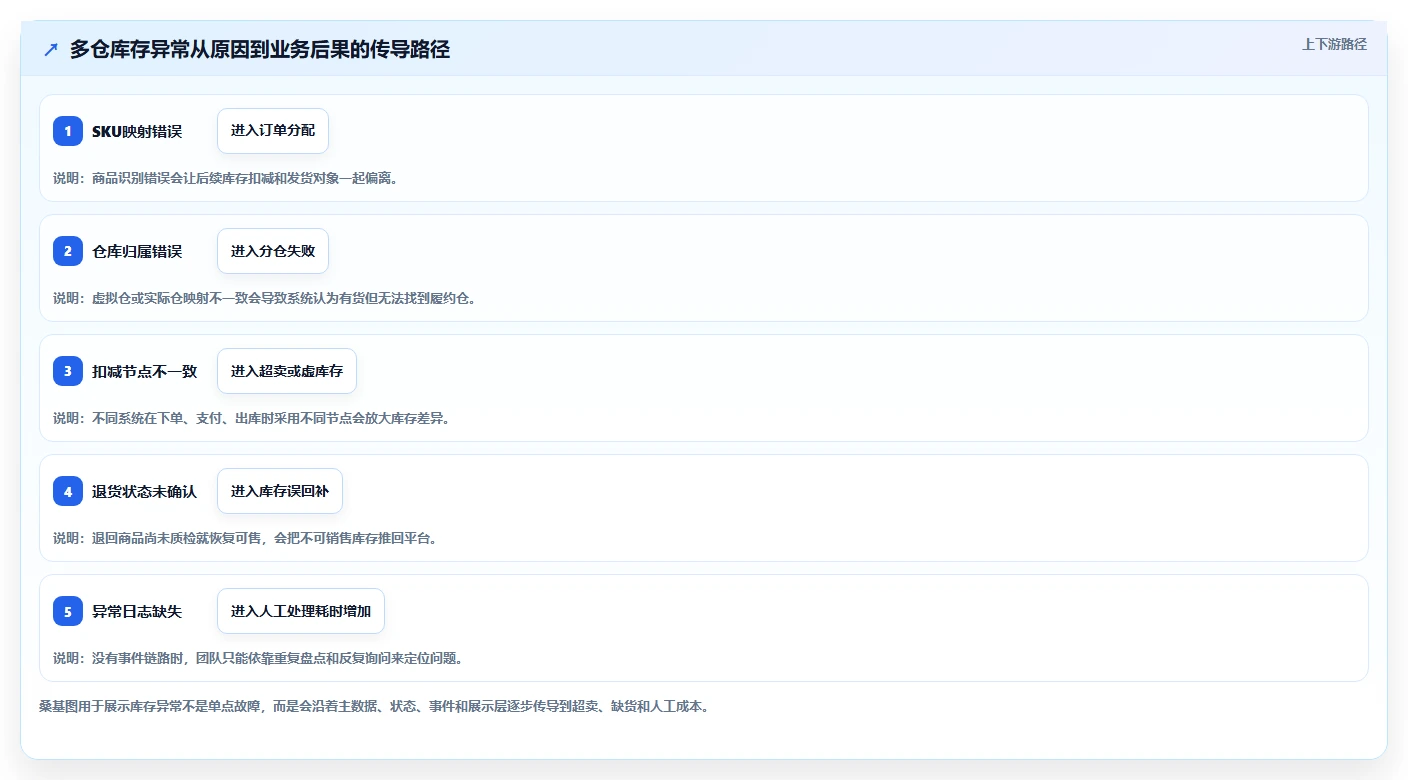
Task: Click the description starting 不同系统在下单、支付
Action: tap(252, 418)
